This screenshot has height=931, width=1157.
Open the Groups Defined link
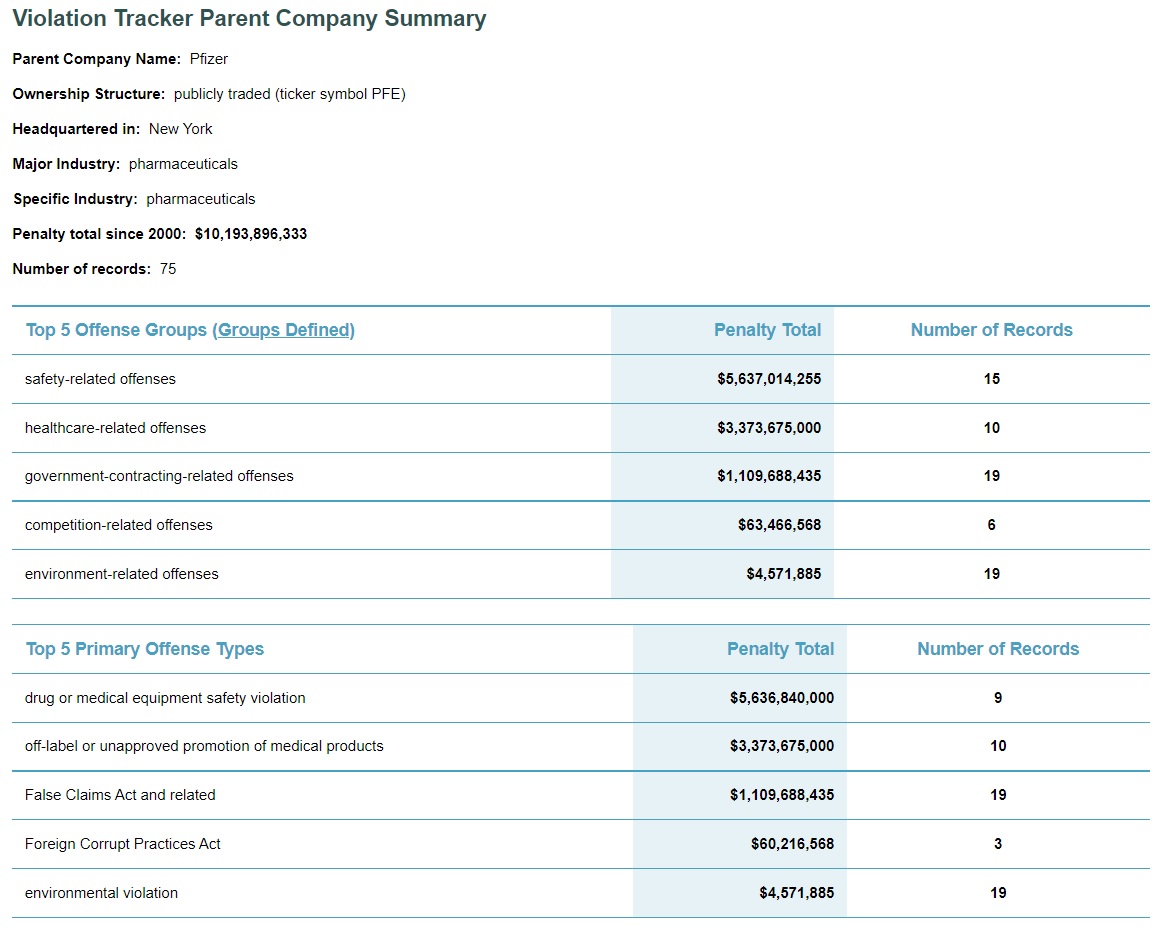[x=285, y=330]
